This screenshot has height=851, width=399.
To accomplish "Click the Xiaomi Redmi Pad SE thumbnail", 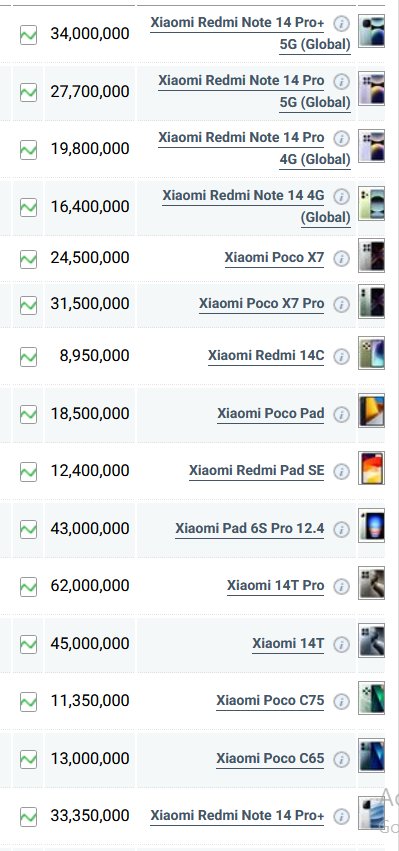I will point(371,468).
